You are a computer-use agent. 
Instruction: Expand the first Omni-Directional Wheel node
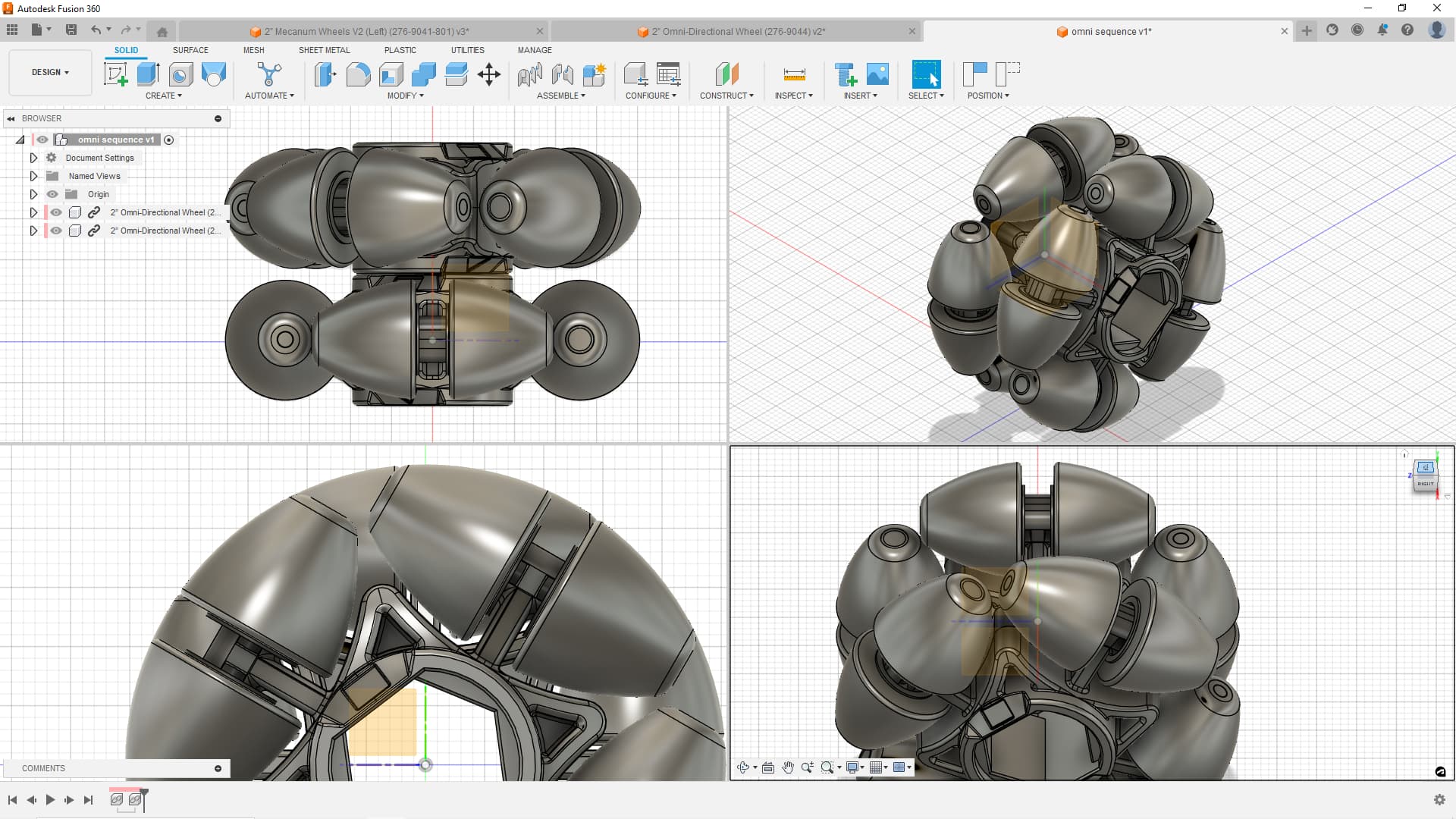33,212
